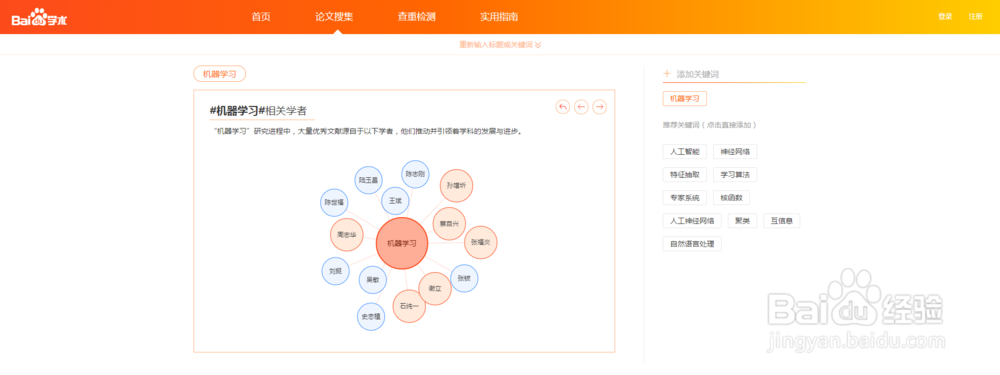Viewport: 1000px width, 375px height.
Task: Open the 查重检测 tab
Action: (x=416, y=17)
